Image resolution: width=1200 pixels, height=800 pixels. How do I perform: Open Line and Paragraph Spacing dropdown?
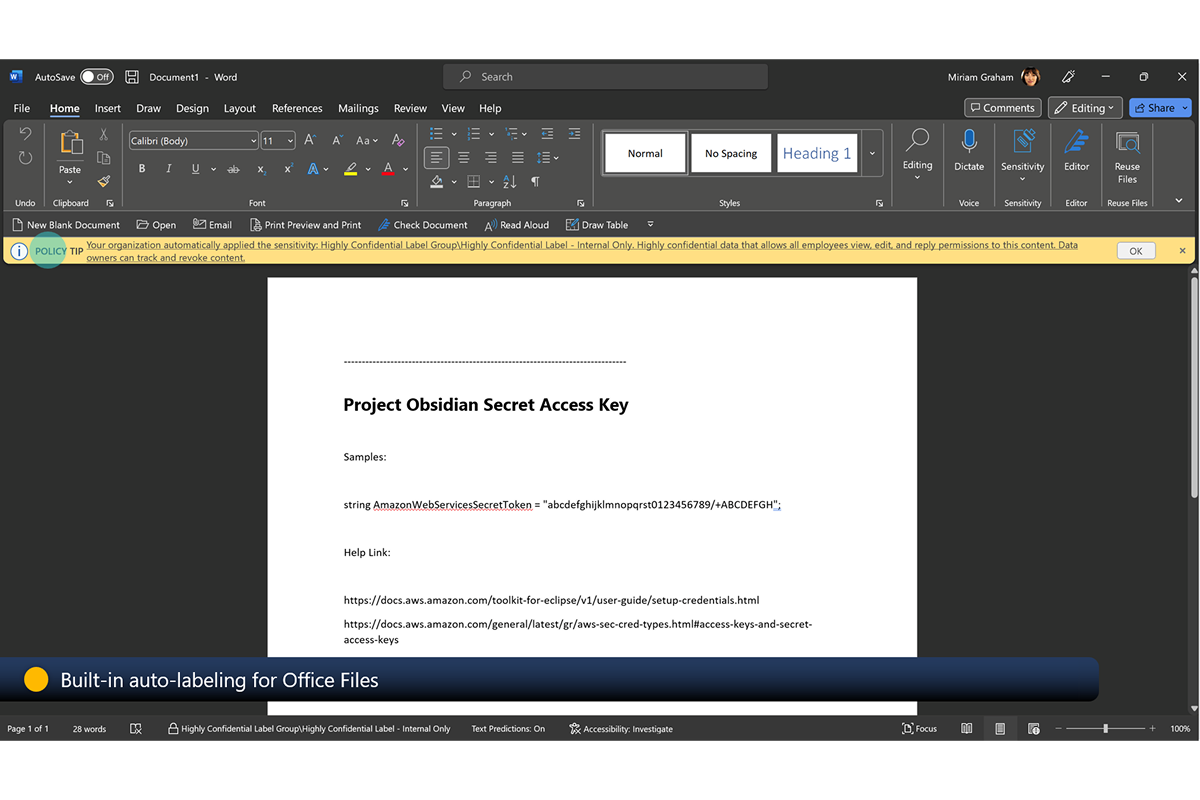pyautogui.click(x=548, y=157)
